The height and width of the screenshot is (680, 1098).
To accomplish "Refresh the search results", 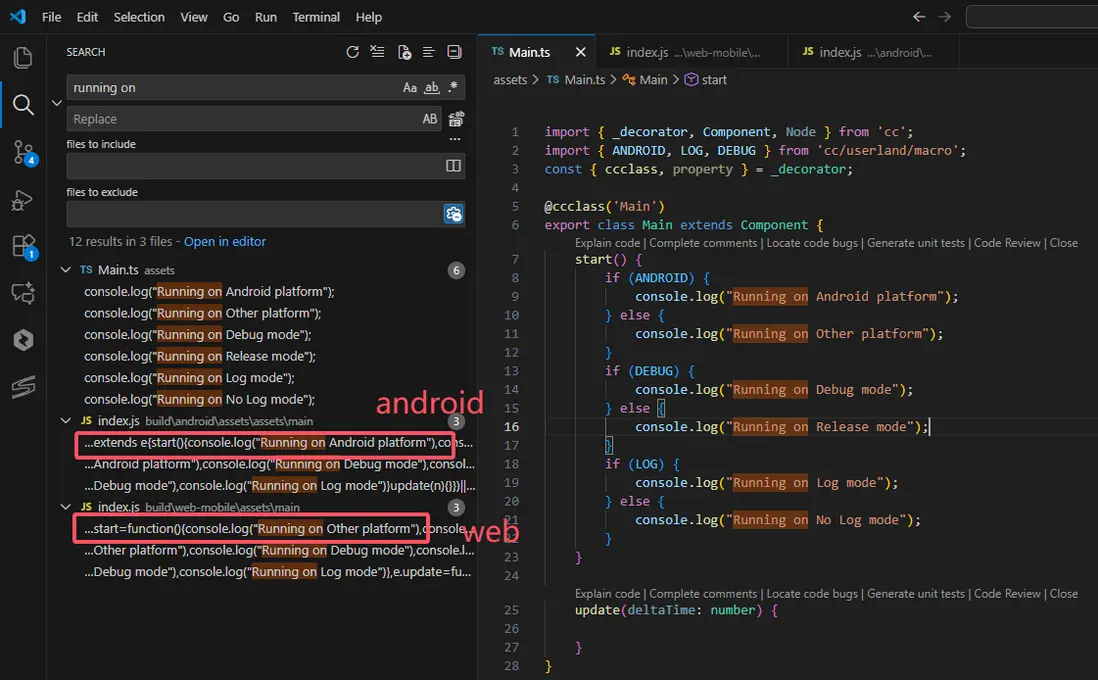I will (x=352, y=52).
